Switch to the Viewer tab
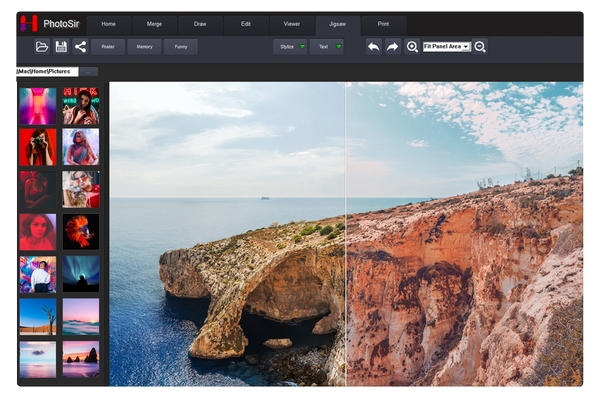 291,23
